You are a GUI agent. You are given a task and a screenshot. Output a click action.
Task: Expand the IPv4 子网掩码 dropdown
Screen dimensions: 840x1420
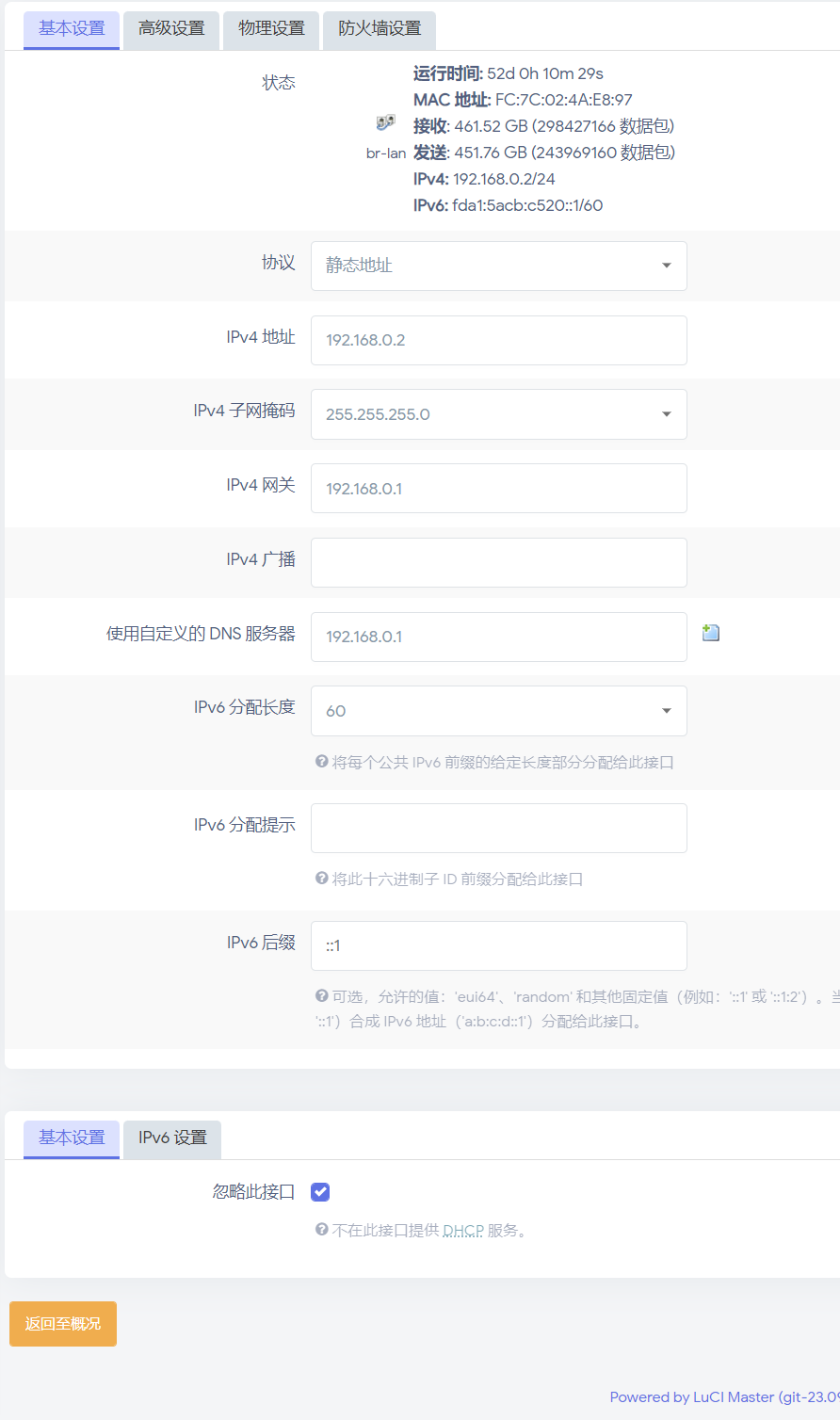tap(498, 414)
